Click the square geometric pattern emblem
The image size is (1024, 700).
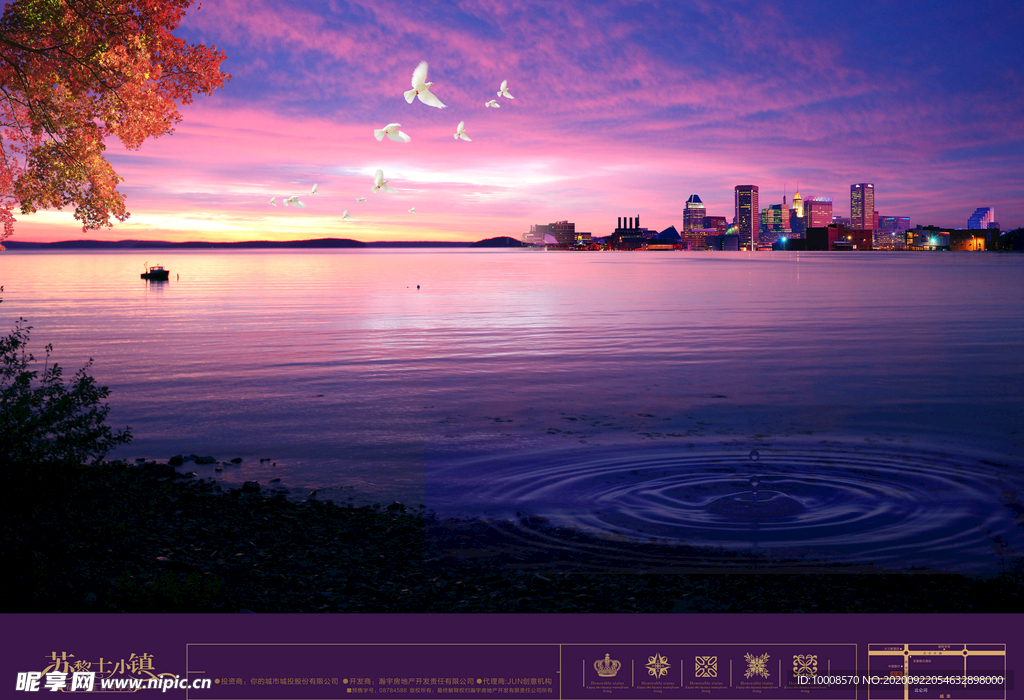(706, 666)
